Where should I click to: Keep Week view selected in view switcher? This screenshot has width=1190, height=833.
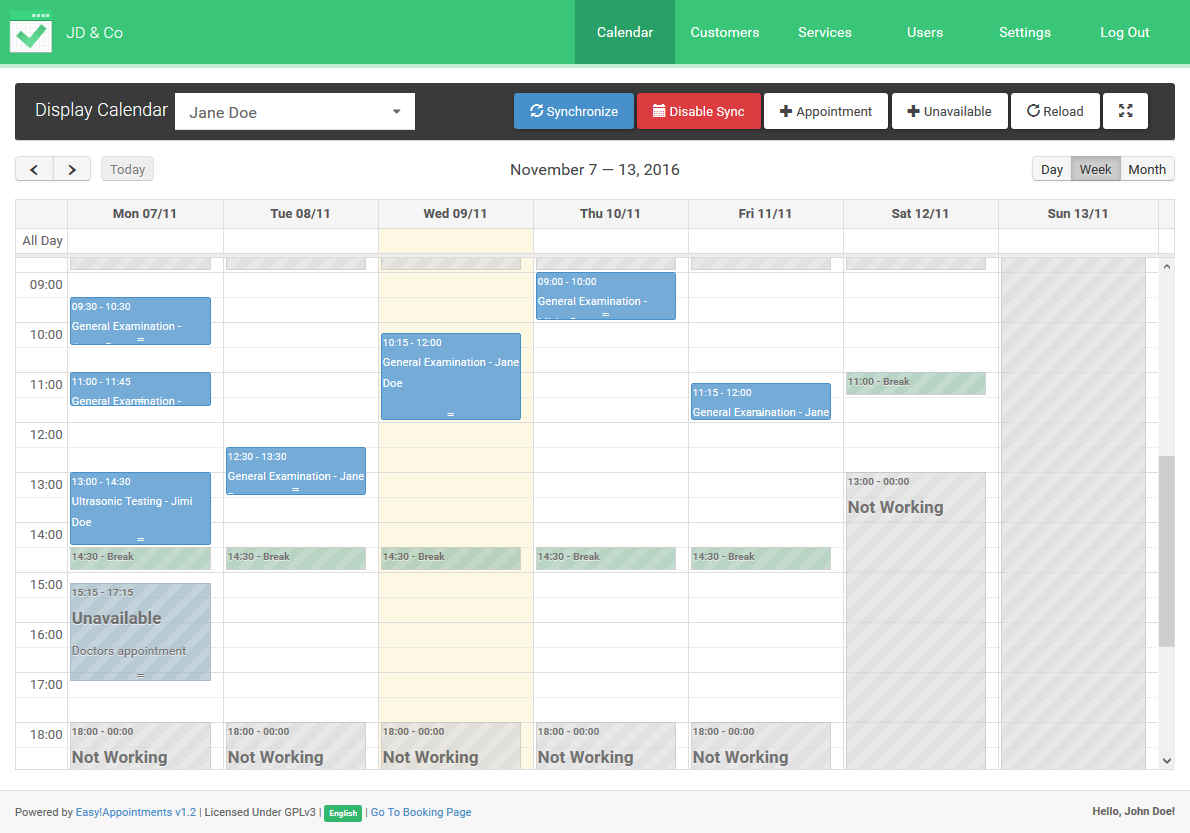pos(1095,169)
